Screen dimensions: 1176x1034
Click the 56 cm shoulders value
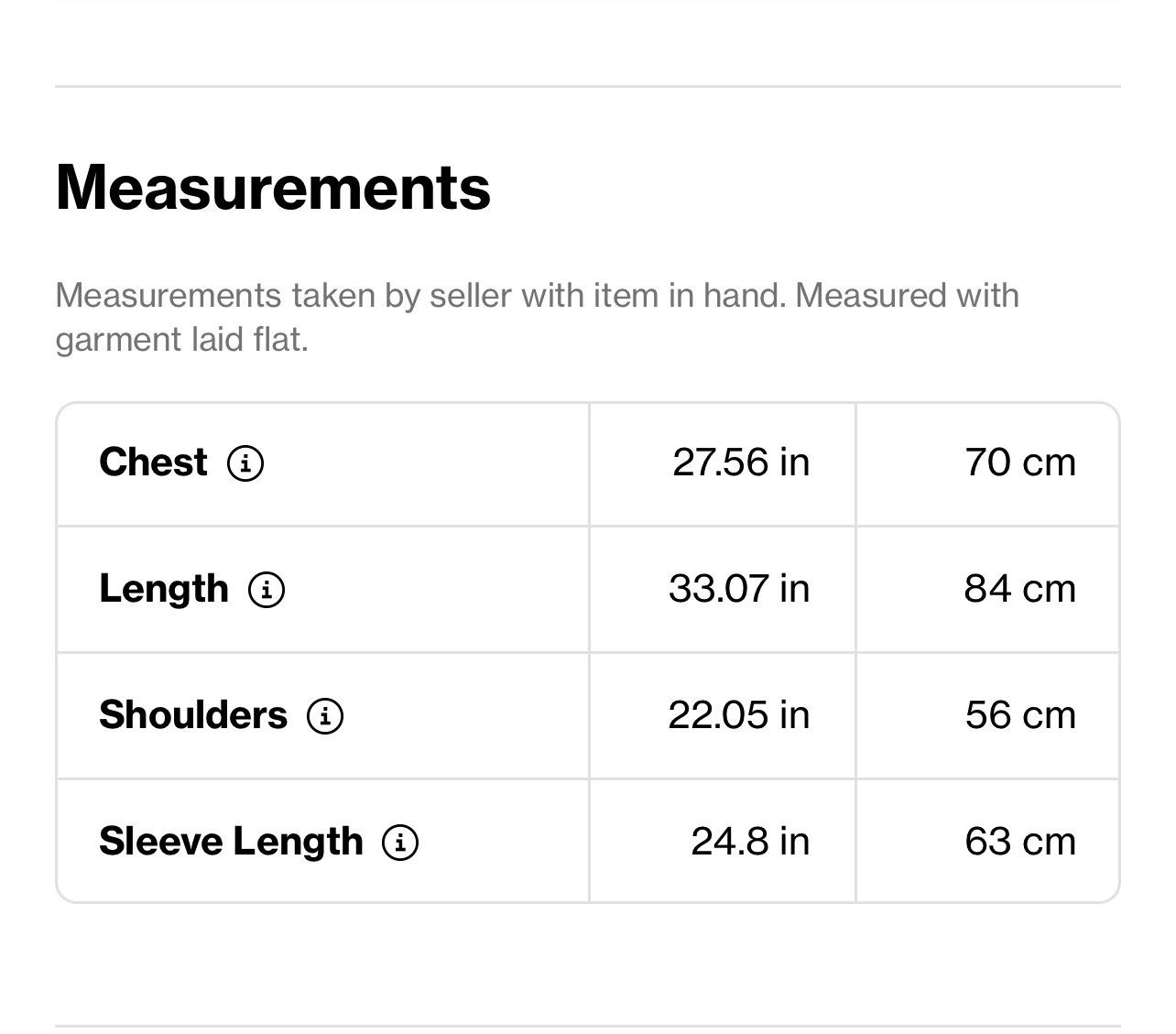coord(1020,714)
